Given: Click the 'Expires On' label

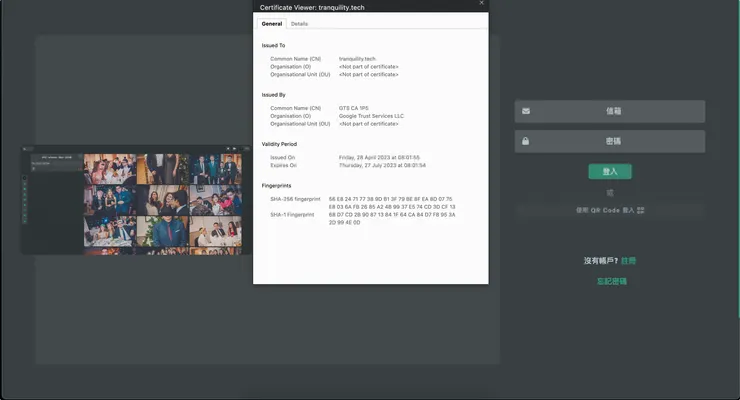Looking at the screenshot, I should point(283,166).
